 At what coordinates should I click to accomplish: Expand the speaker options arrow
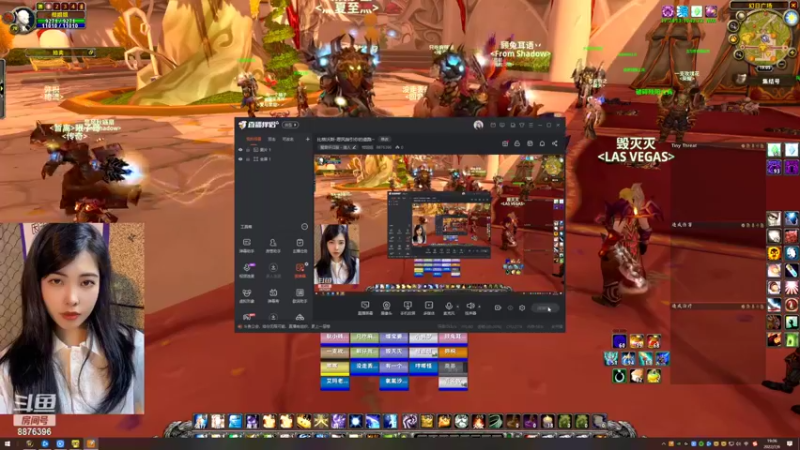(x=480, y=307)
